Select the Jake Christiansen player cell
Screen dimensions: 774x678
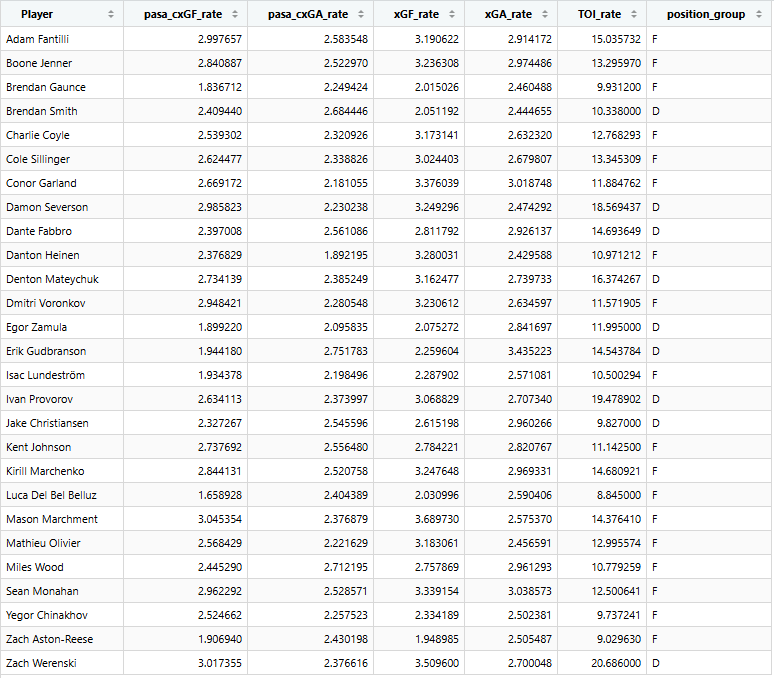click(x=62, y=423)
